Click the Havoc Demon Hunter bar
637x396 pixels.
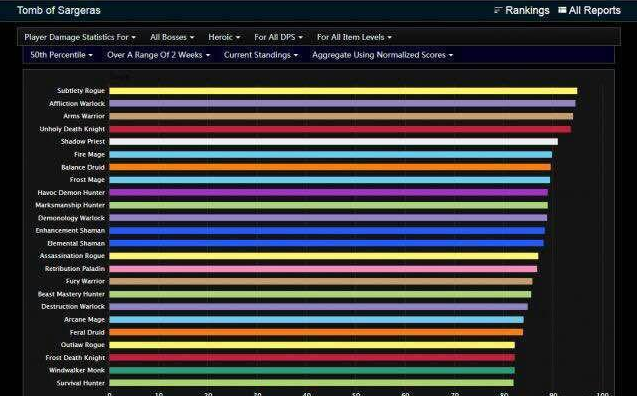pyautogui.click(x=328, y=193)
